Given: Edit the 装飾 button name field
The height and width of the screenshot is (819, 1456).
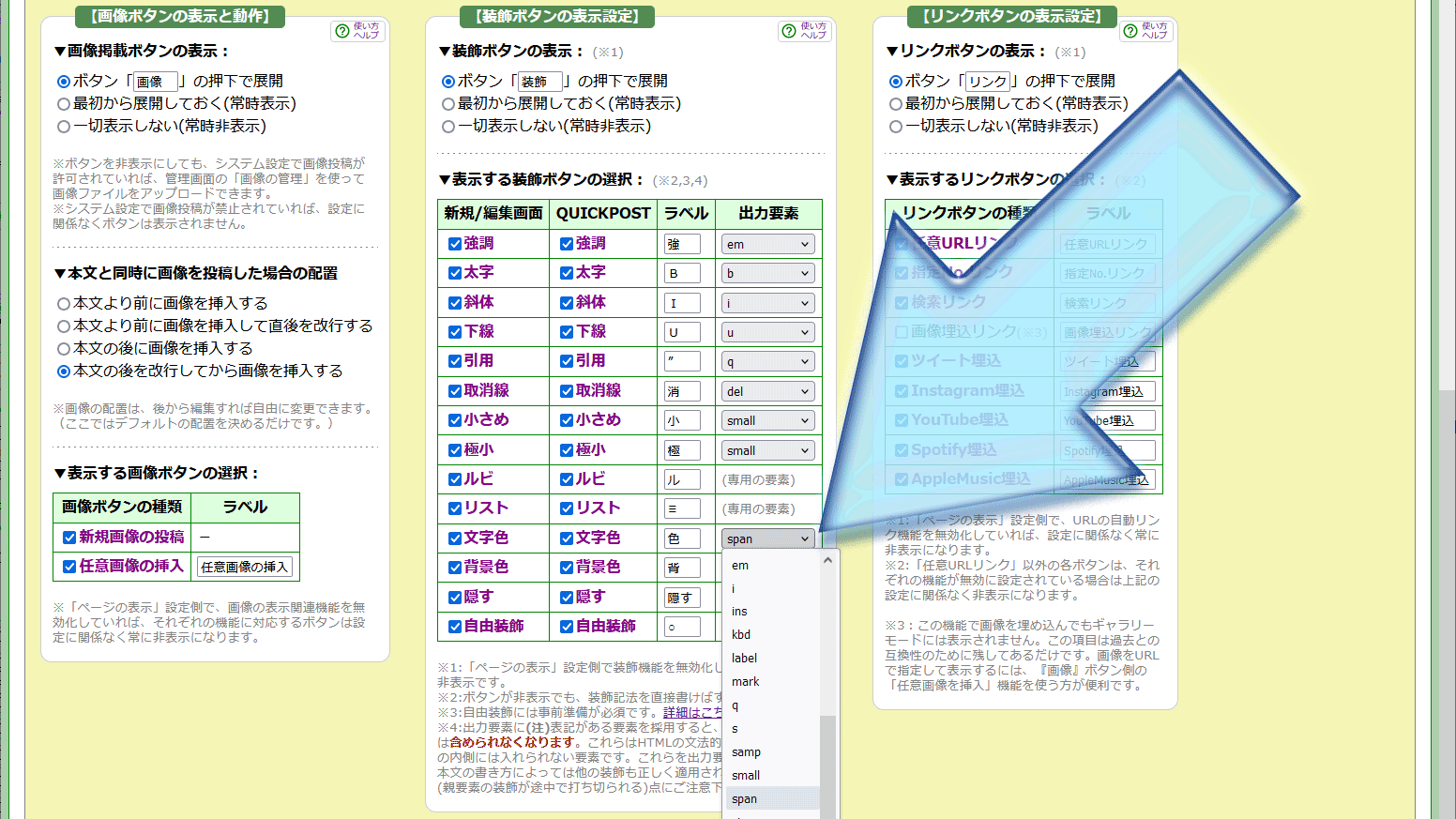Looking at the screenshot, I should 539,82.
